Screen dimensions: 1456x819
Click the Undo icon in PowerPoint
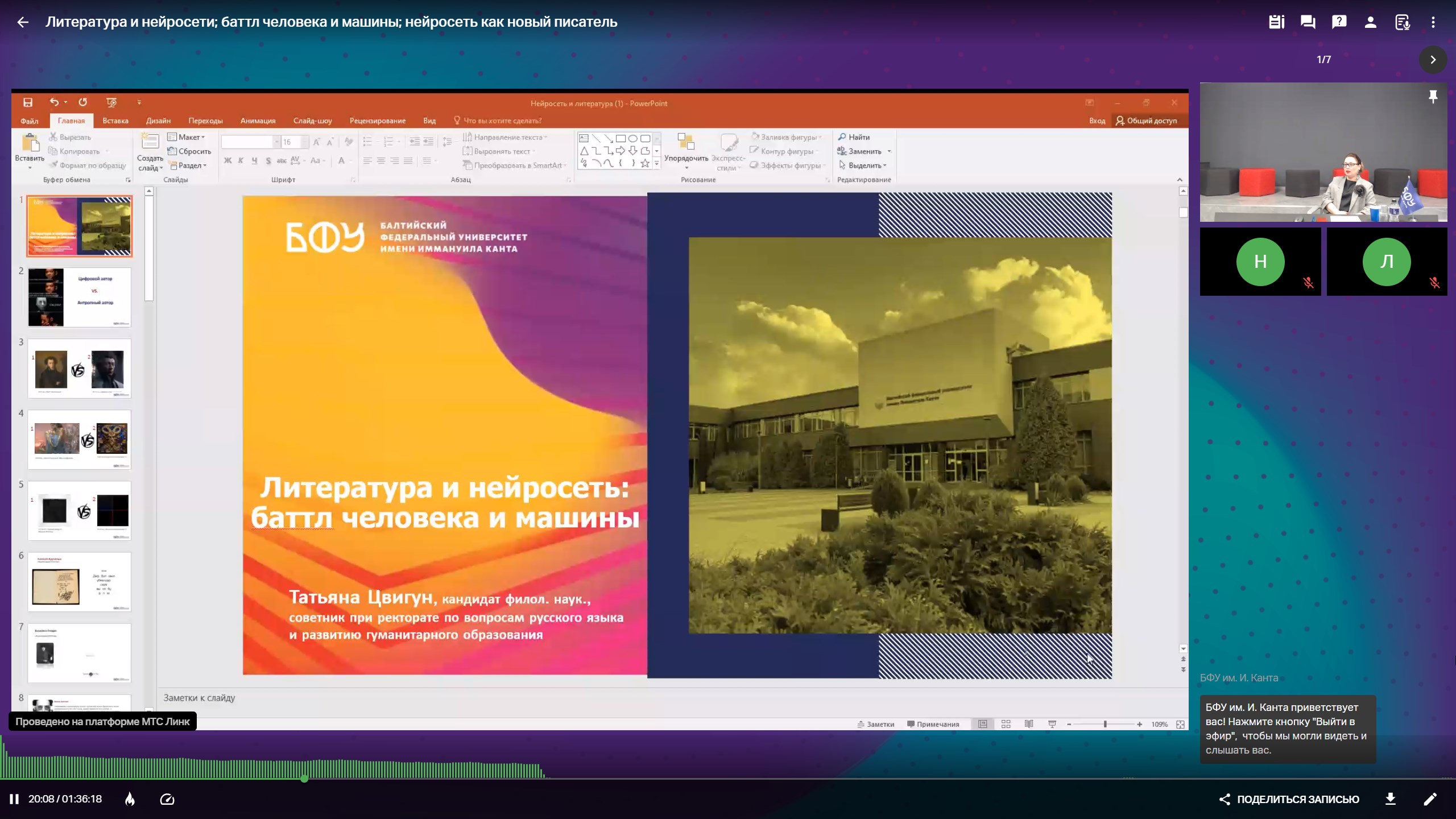tap(54, 102)
